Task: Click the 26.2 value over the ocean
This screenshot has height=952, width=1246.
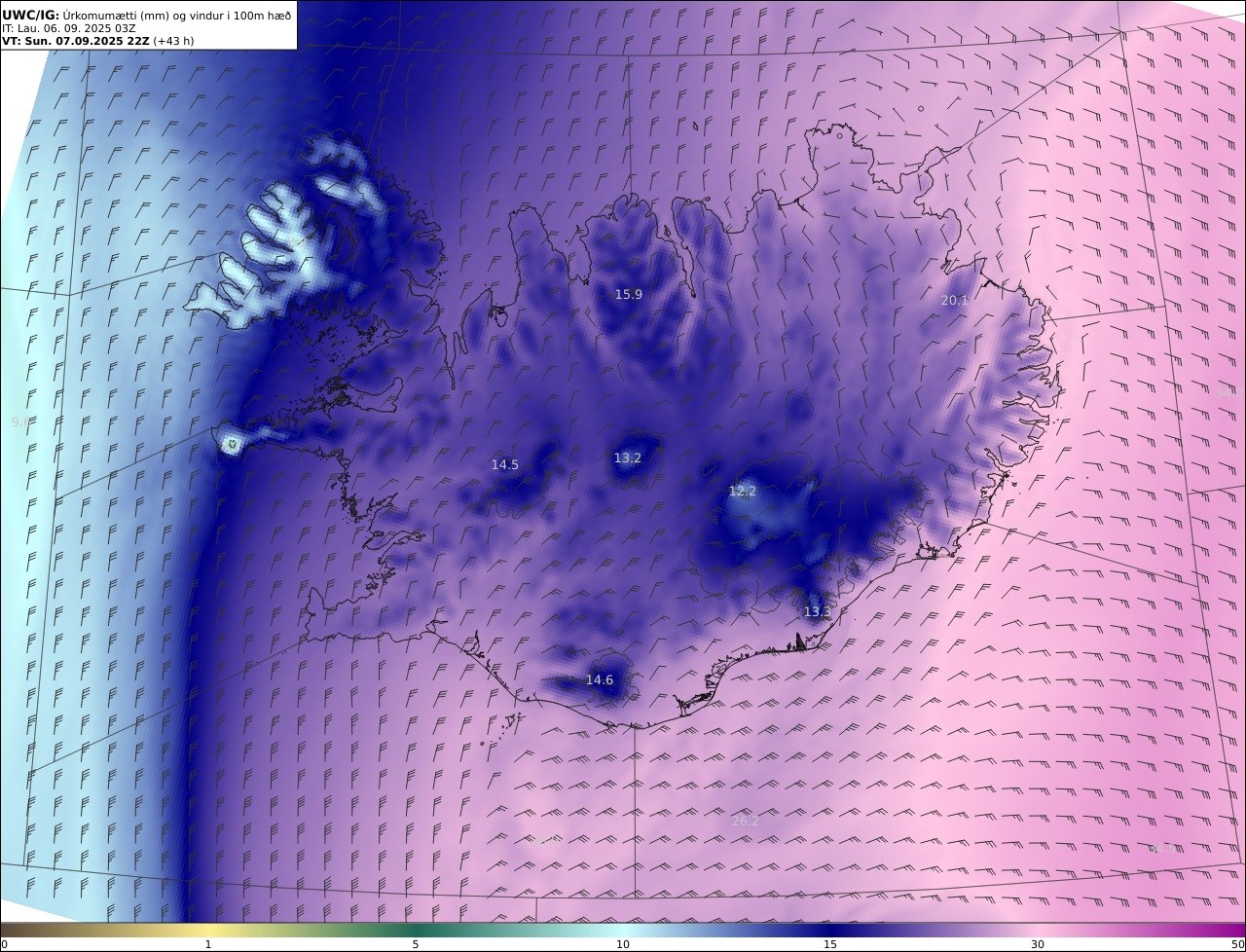Action: point(746,822)
